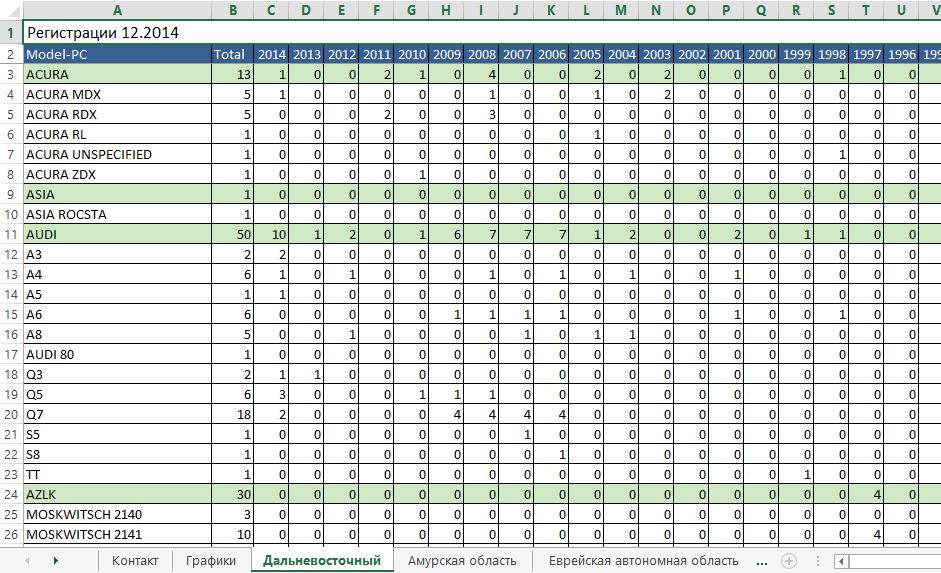Select column H header
This screenshot has height=573, width=941.
coord(446,10)
